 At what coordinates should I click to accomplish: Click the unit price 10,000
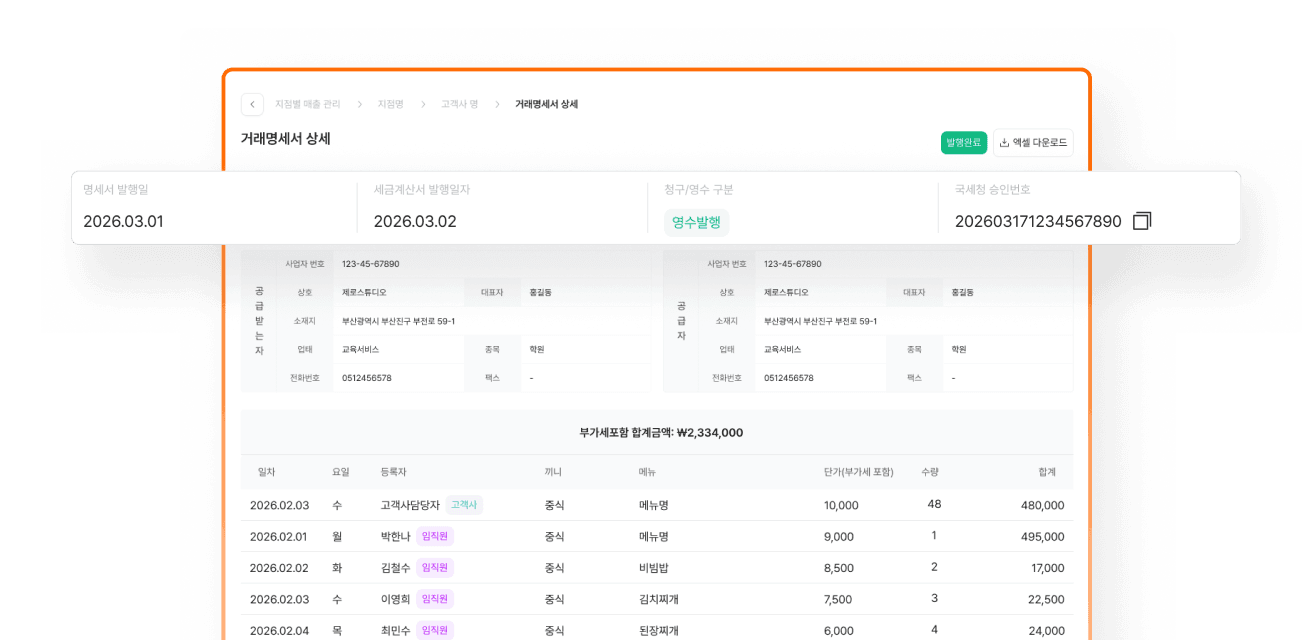click(841, 505)
